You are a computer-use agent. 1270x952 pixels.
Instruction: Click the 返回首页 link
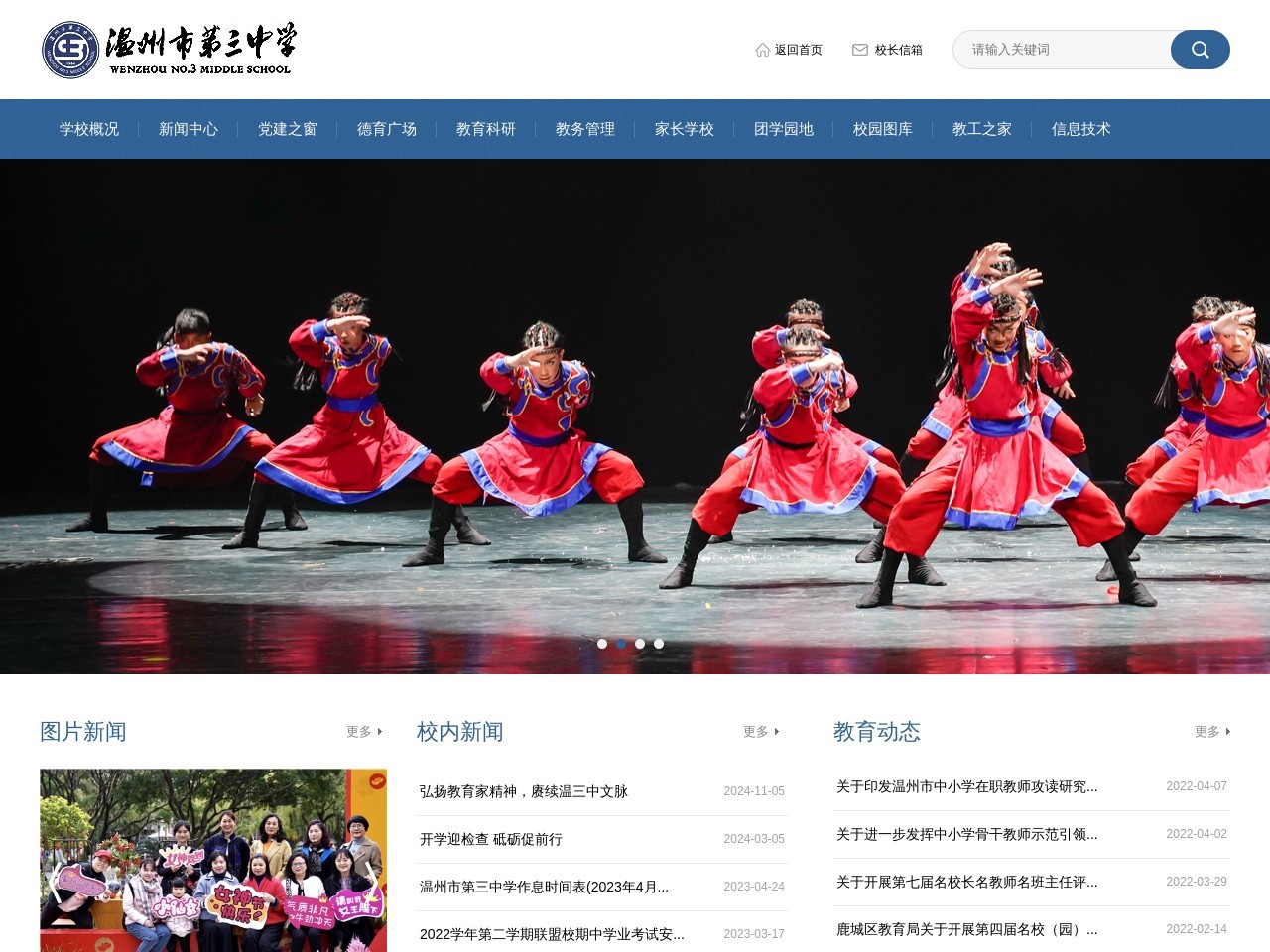[x=799, y=50]
